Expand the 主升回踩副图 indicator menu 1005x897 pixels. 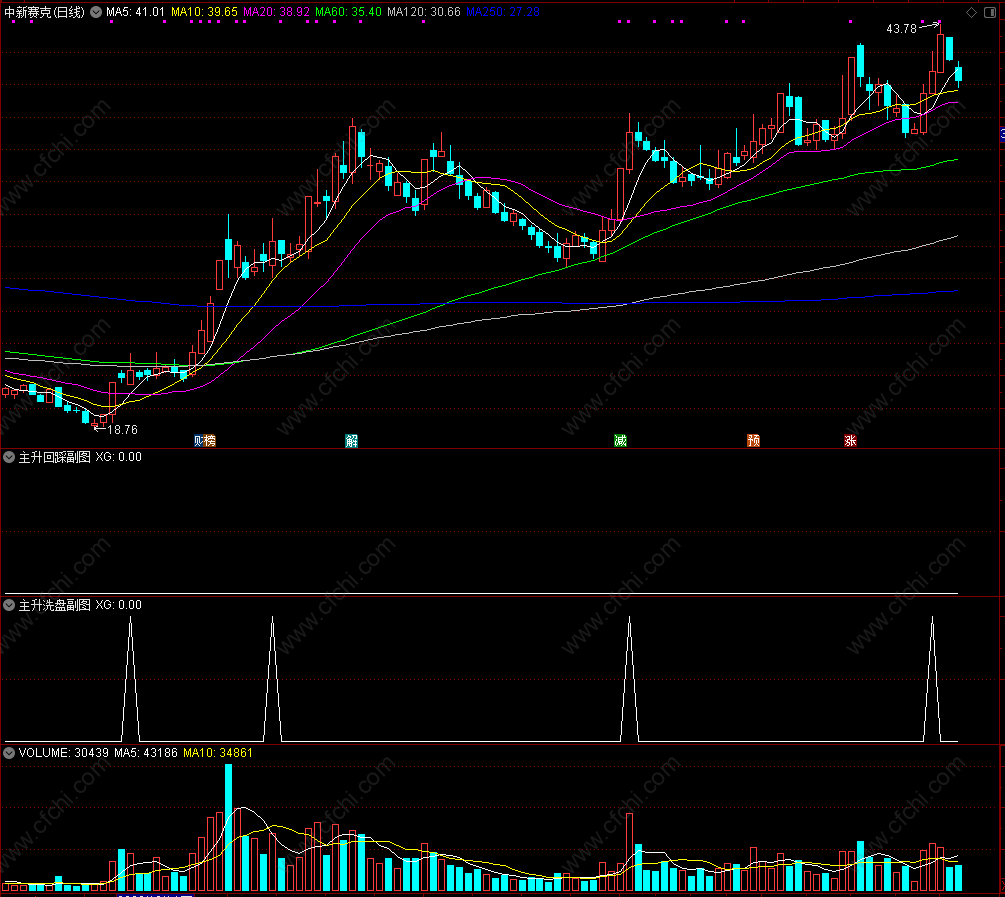pos(9,457)
